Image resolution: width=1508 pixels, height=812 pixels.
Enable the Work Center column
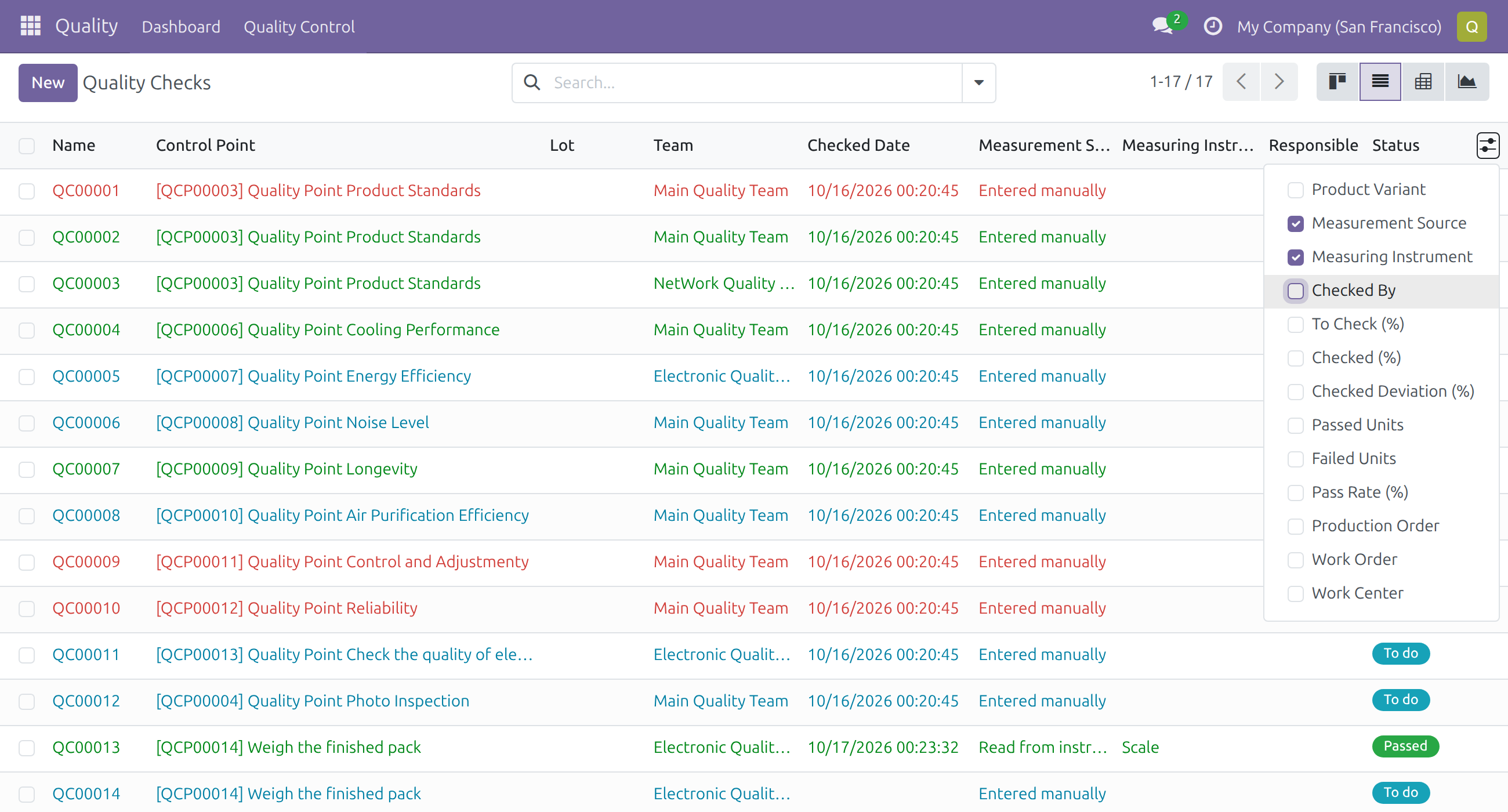(1295, 594)
